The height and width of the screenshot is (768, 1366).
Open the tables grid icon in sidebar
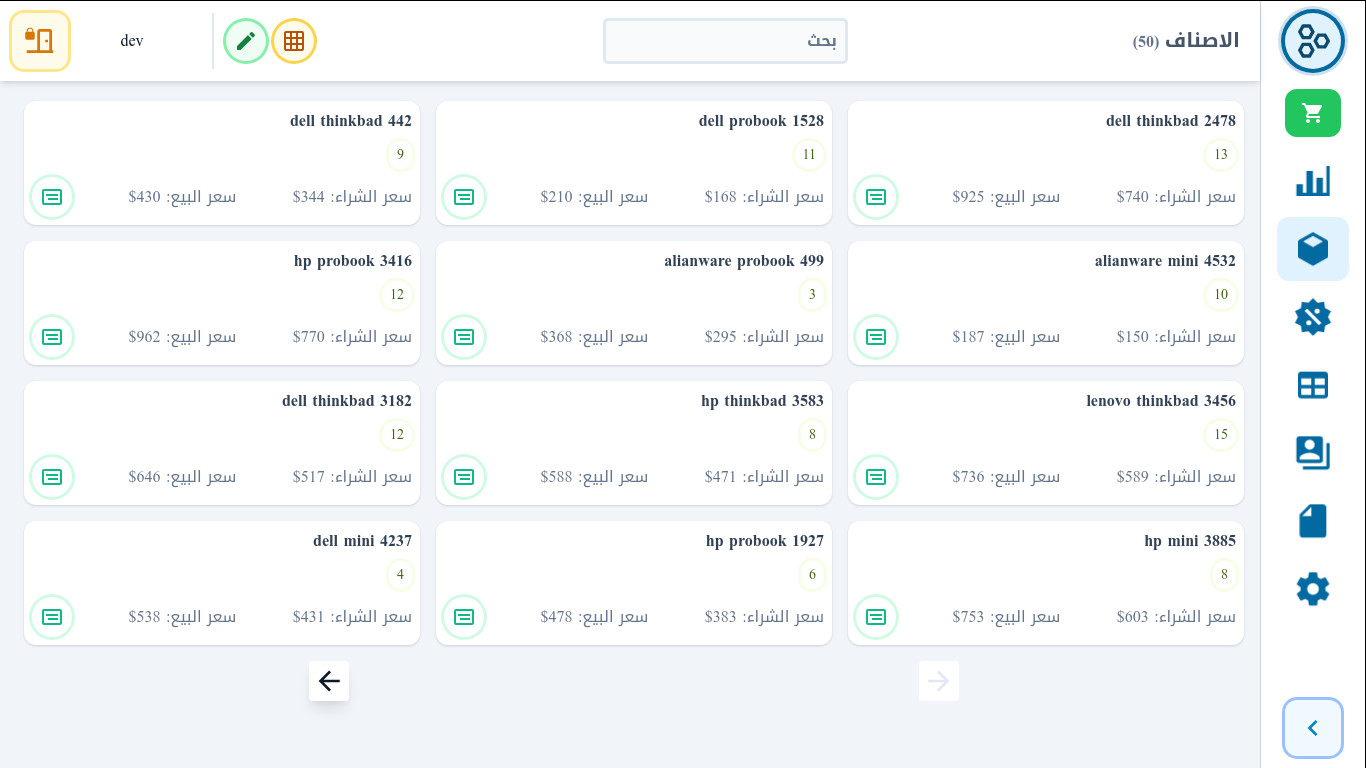(1313, 385)
